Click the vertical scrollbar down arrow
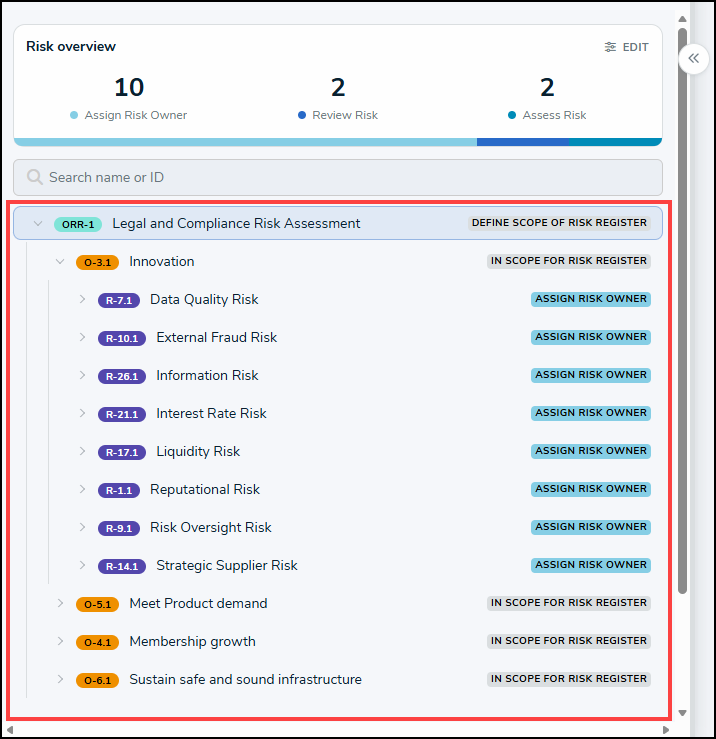The image size is (716, 739). [x=682, y=713]
